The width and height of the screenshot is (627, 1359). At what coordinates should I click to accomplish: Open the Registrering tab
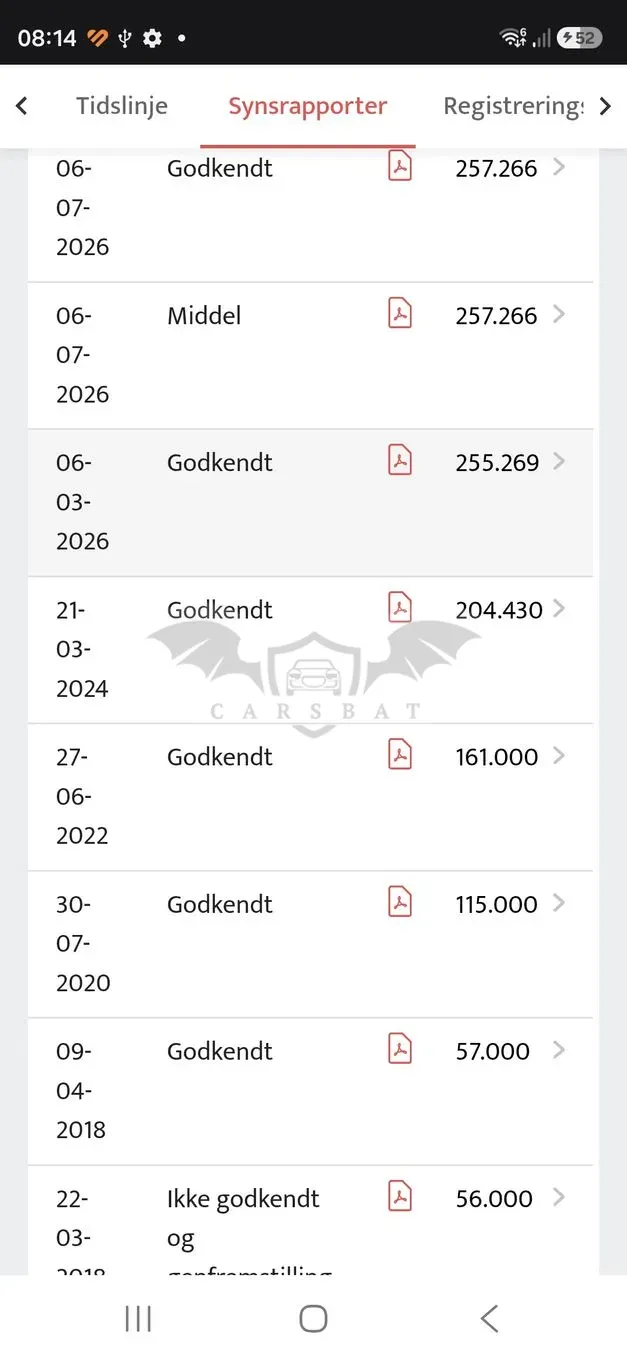coord(513,106)
